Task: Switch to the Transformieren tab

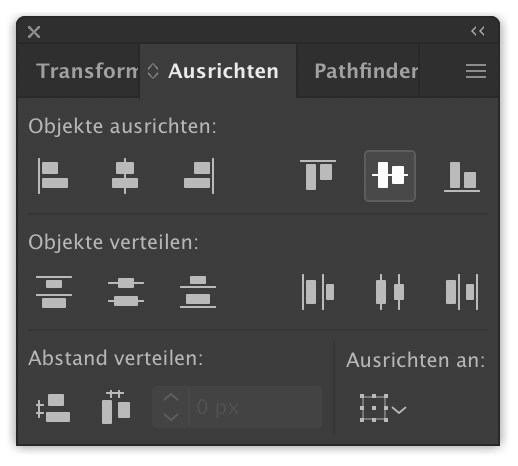Action: coord(87,71)
